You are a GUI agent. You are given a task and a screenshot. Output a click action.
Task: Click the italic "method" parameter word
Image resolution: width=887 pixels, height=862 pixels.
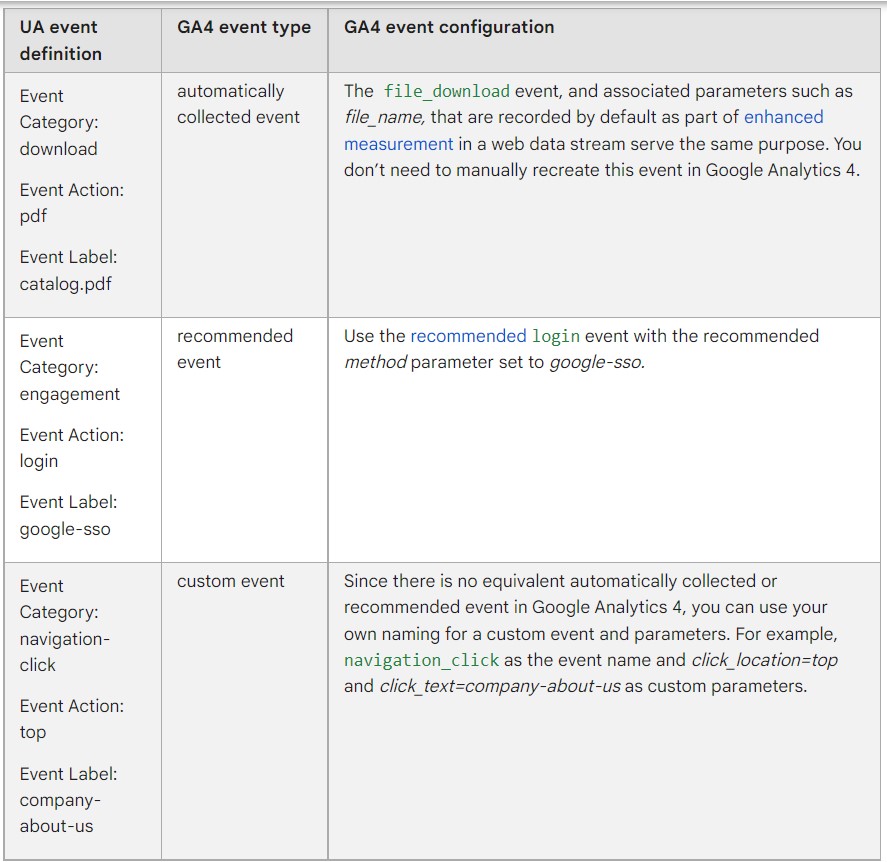point(375,362)
